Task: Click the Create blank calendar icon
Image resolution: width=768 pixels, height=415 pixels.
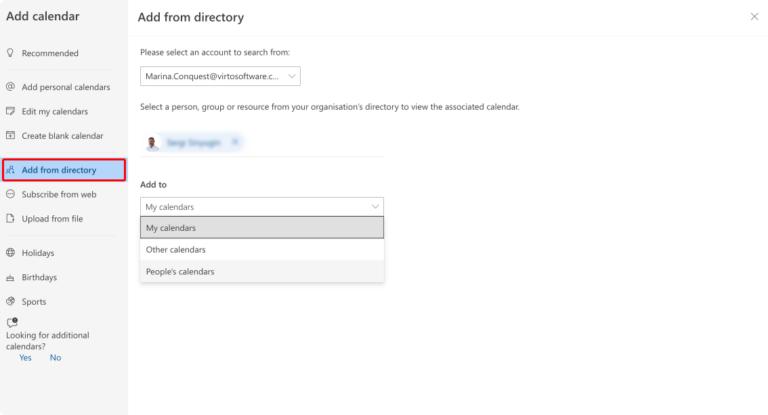Action: click(x=10, y=135)
